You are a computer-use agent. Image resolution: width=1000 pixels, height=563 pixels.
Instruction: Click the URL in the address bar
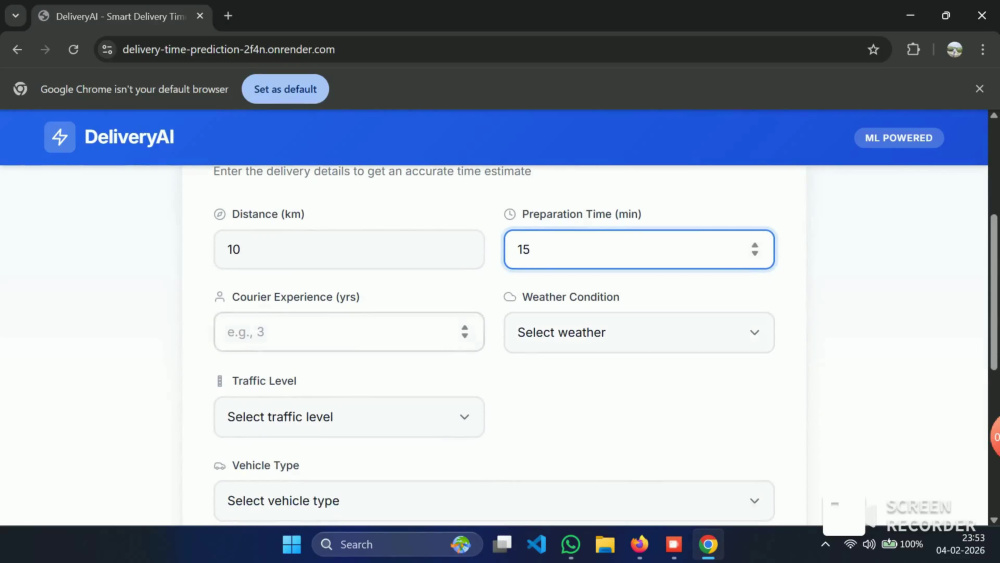point(228,49)
